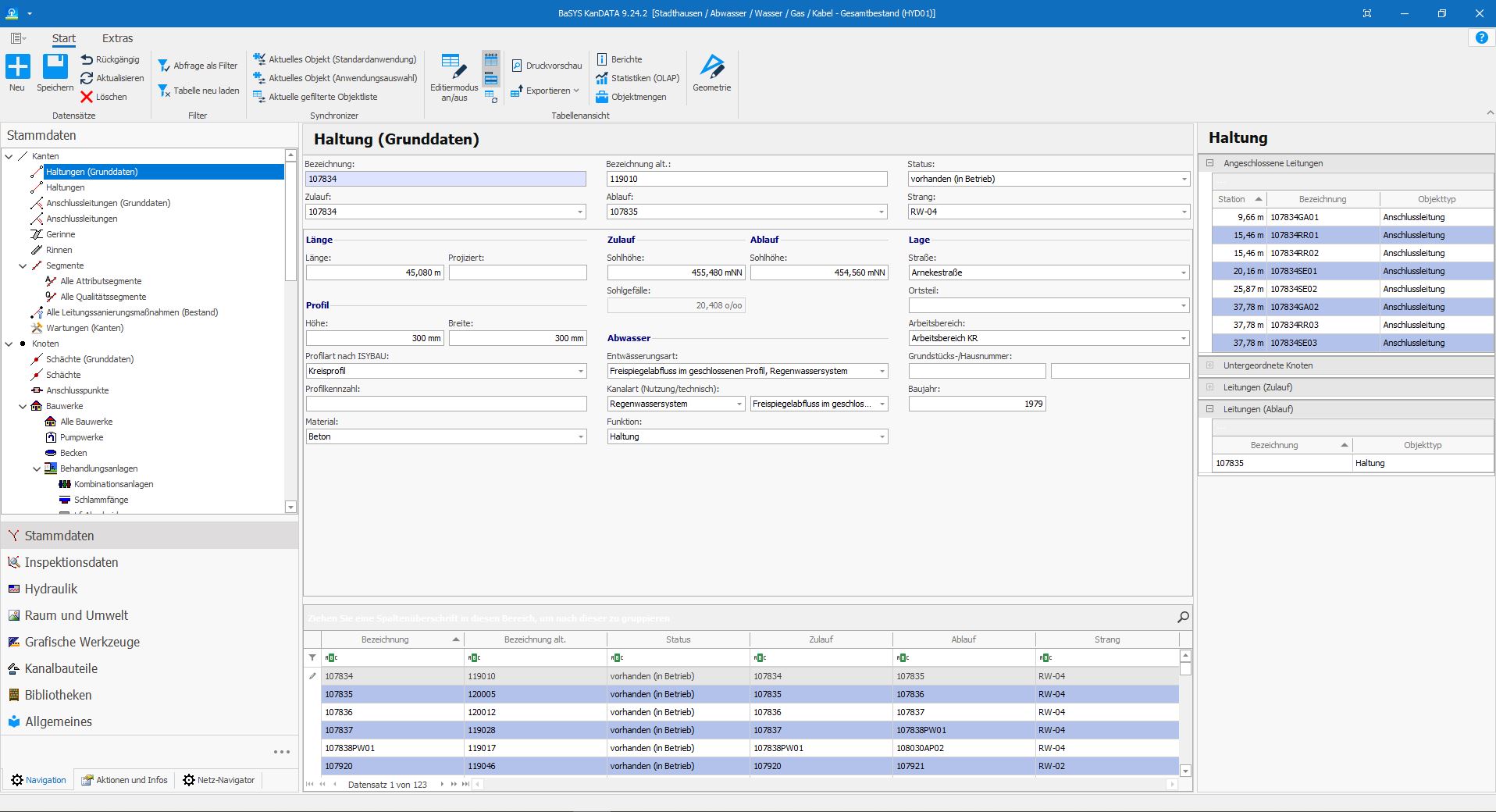1496x812 pixels.
Task: Collapse the Segmente tree node
Action: (23, 265)
